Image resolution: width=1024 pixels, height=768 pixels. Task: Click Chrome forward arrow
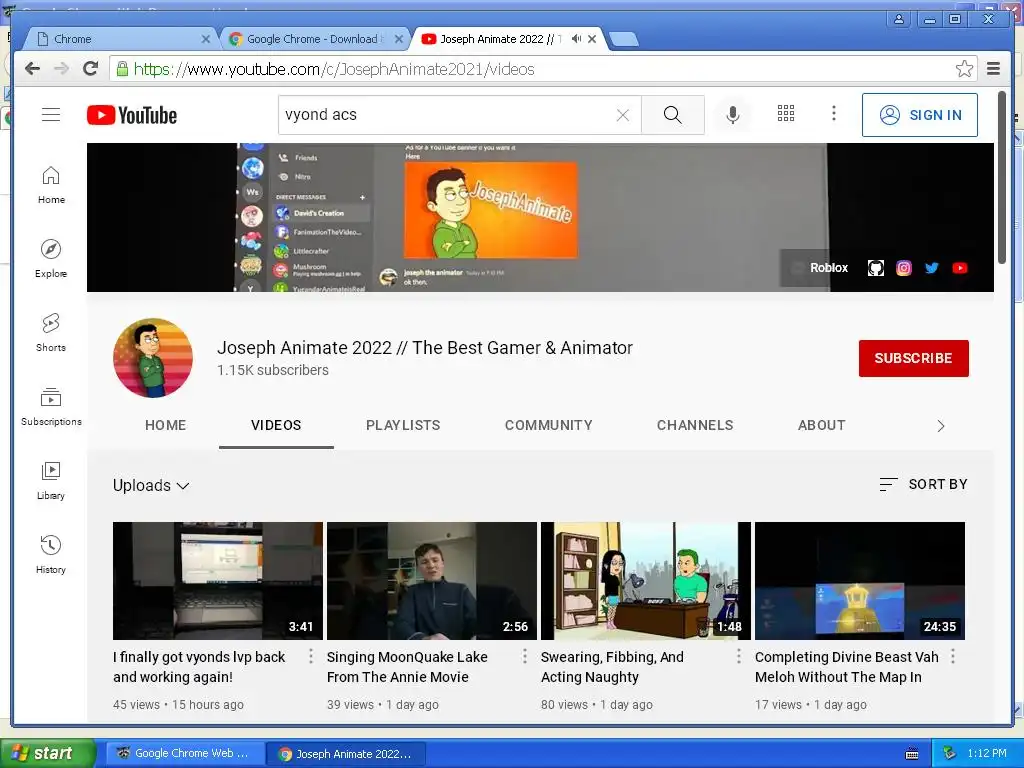click(61, 69)
